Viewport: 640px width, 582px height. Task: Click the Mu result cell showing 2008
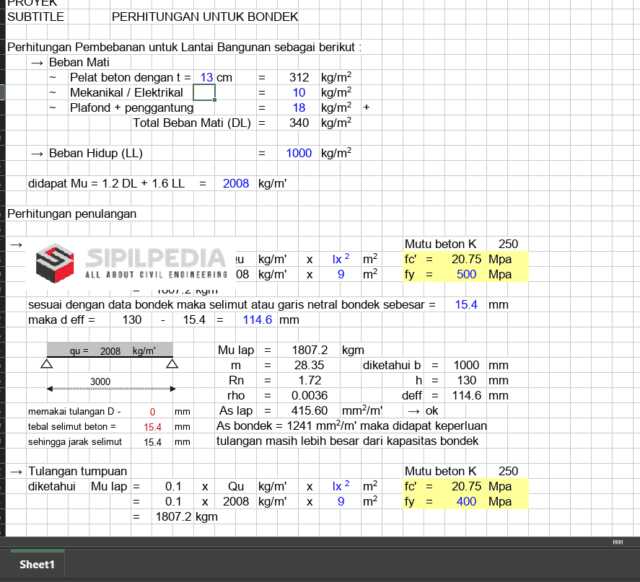pos(235,184)
